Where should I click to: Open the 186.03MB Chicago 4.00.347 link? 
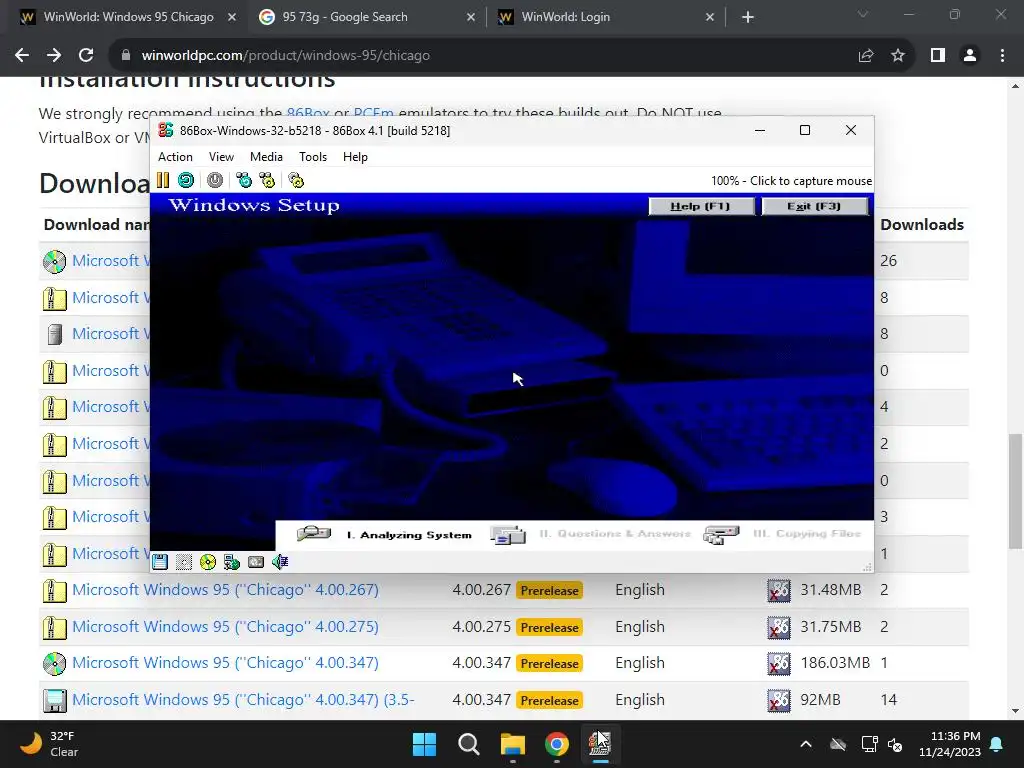point(225,663)
